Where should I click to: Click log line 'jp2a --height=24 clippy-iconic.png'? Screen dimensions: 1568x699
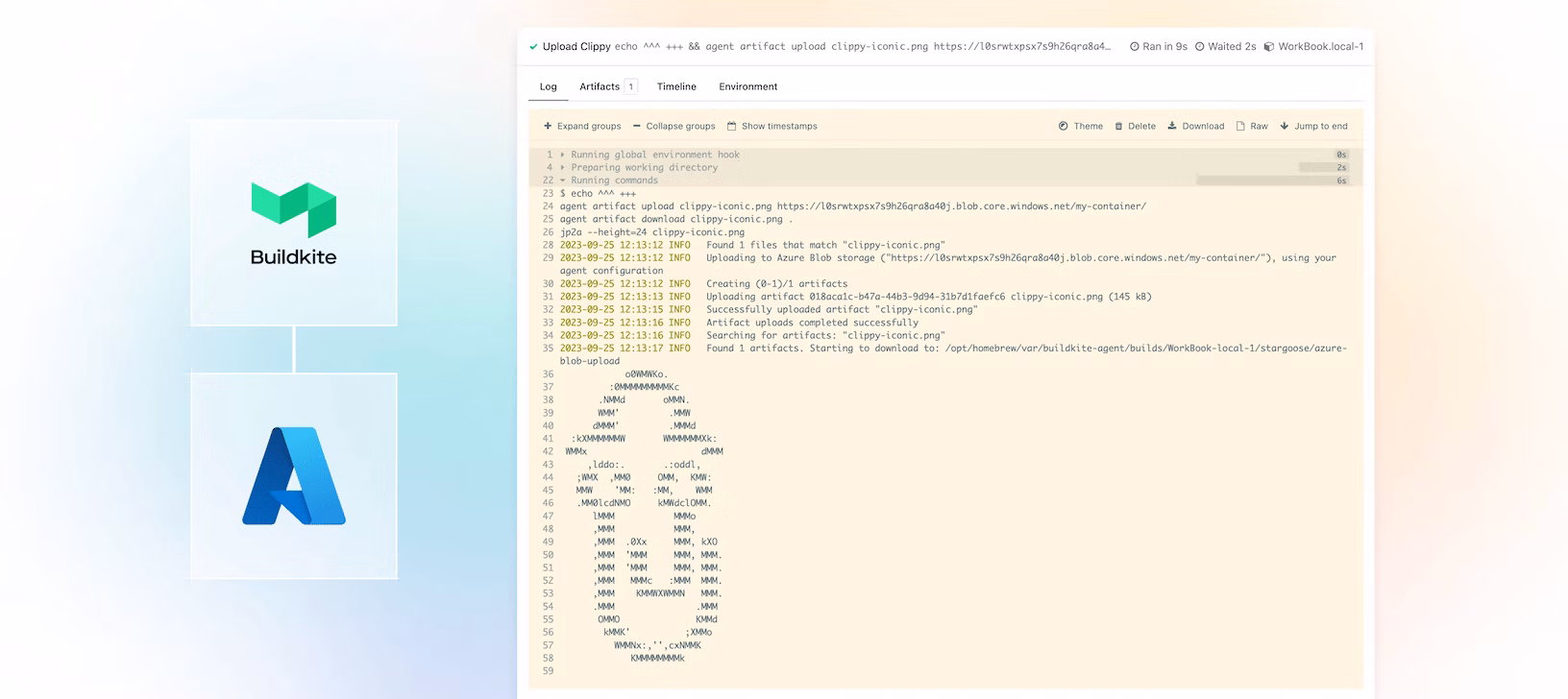(x=652, y=231)
